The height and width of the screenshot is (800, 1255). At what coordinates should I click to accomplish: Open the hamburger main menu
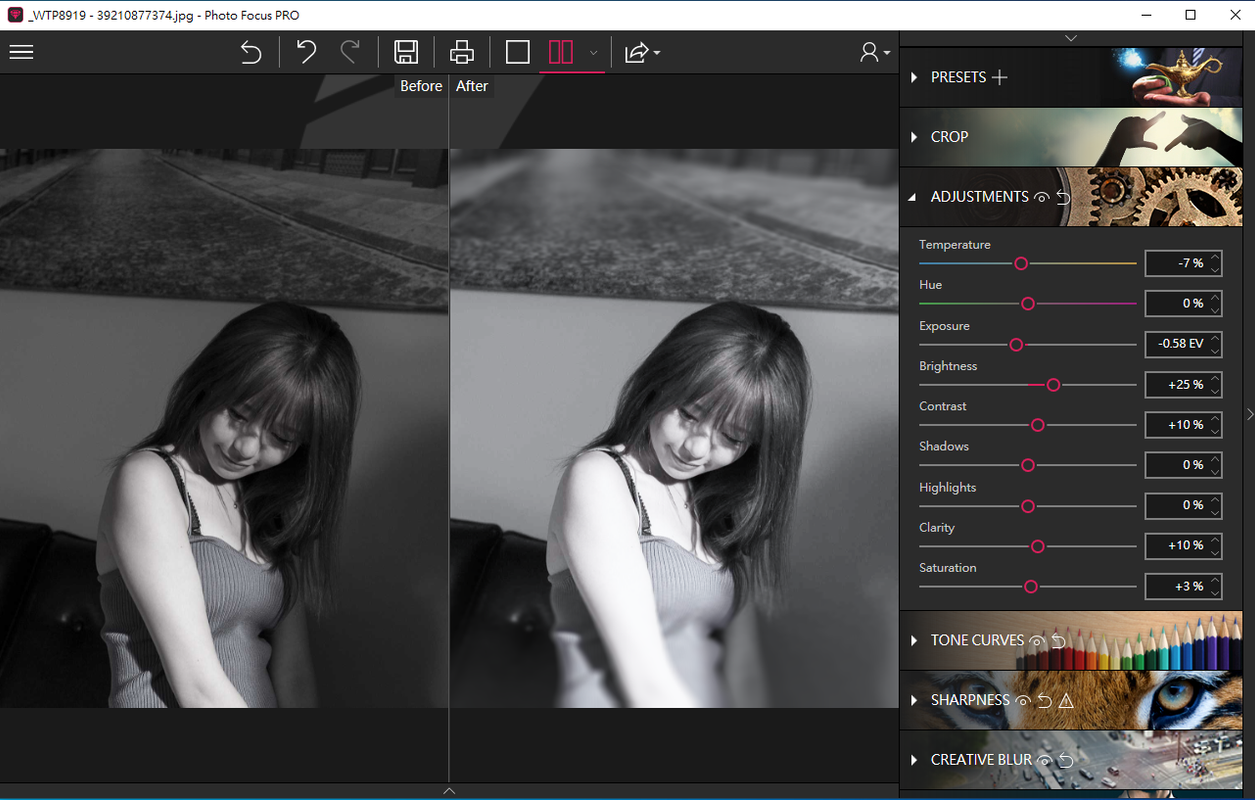click(21, 52)
